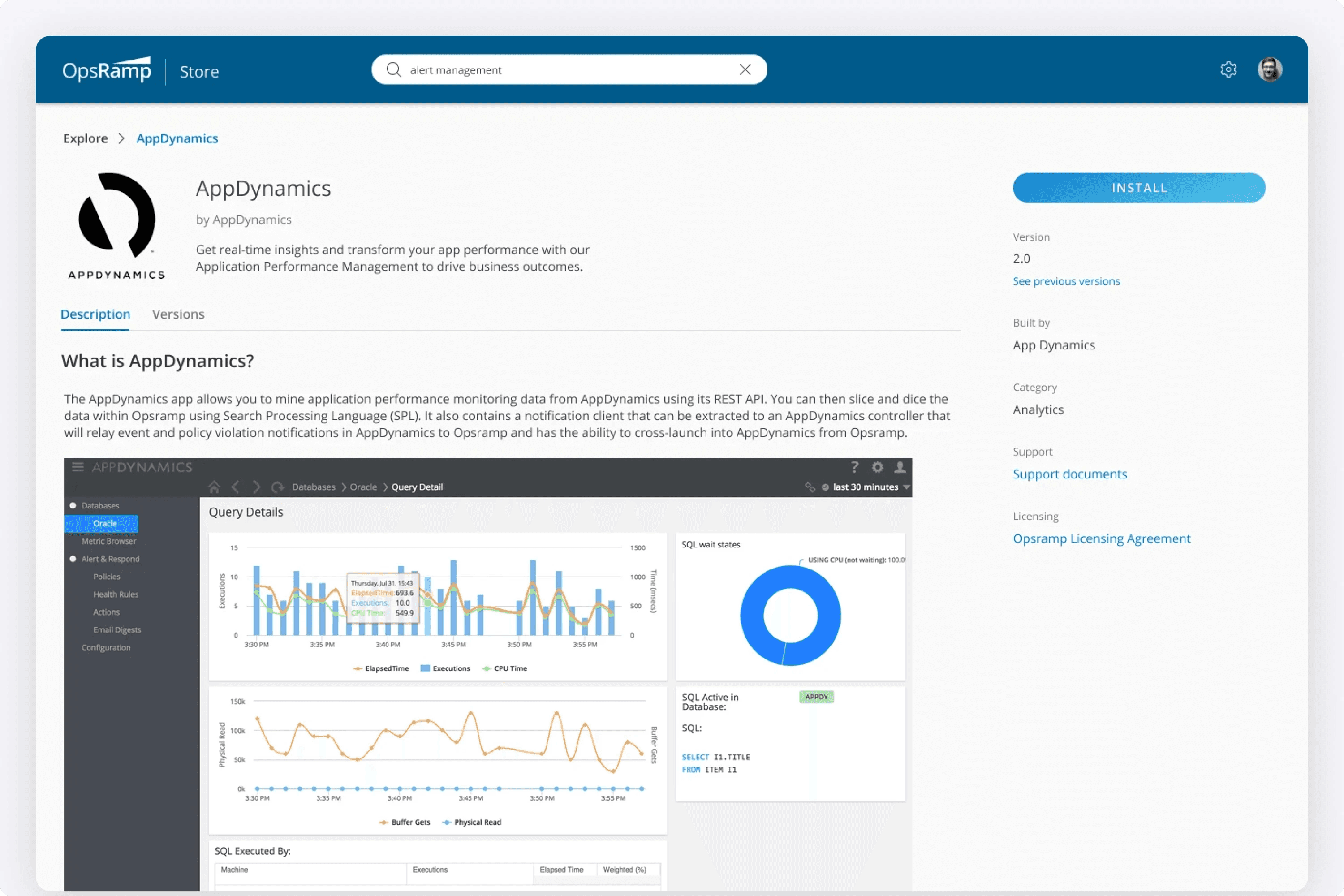This screenshot has height=896, width=1344.
Task: Click the Query Details heading
Action: click(246, 512)
